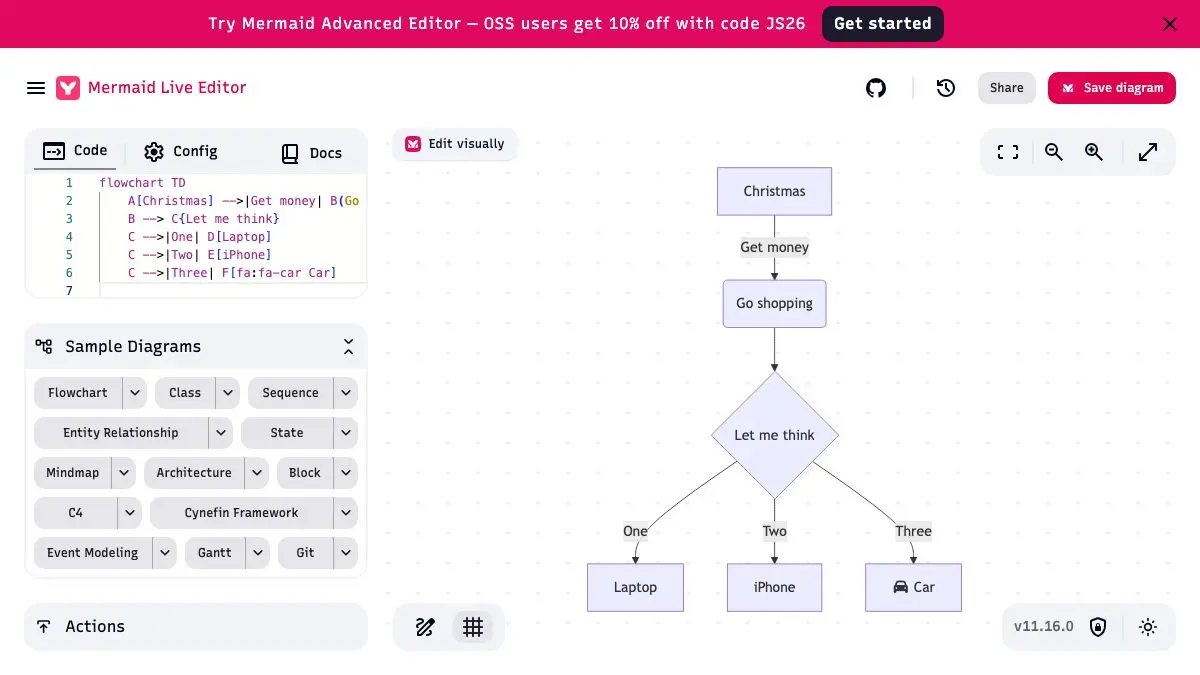Insert C4 sample diagram

76,513
